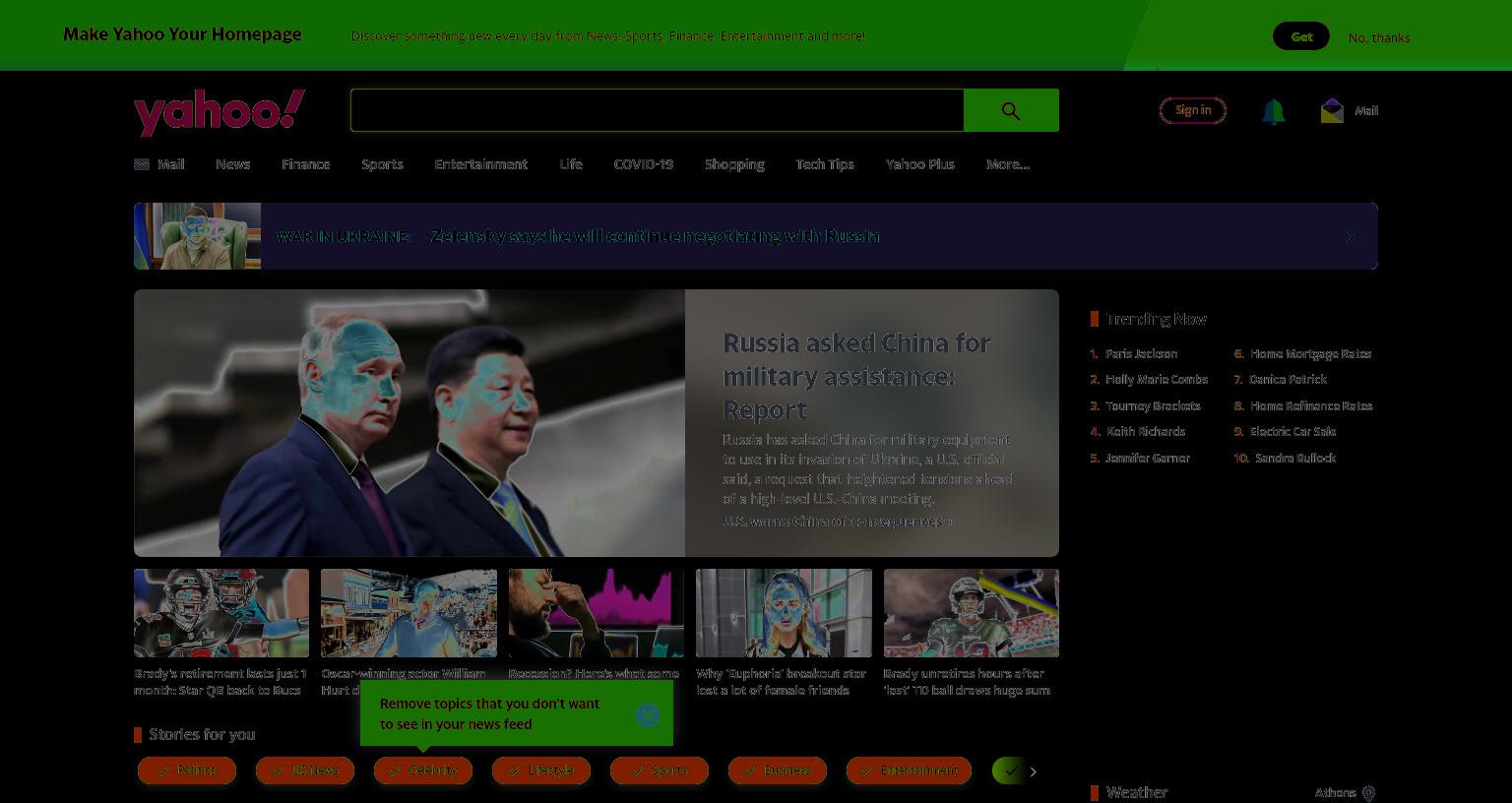Open Euphoria breakout star story thumbnail
1512x803 pixels.
(x=784, y=613)
